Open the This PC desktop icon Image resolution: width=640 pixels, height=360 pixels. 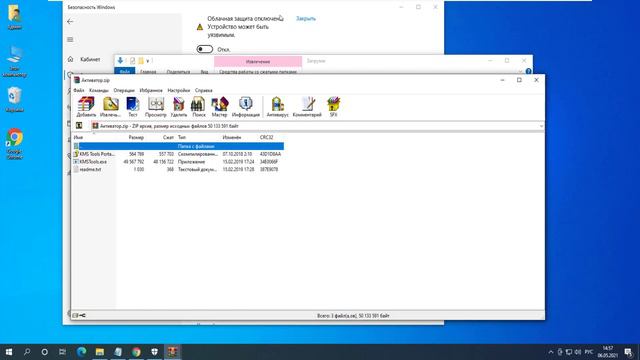point(15,61)
